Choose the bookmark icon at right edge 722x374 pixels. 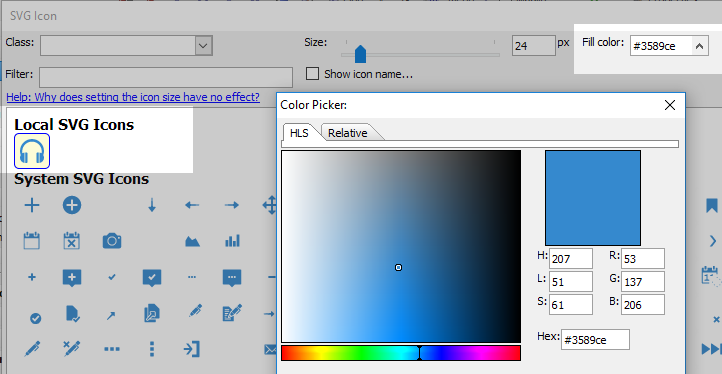tap(712, 205)
